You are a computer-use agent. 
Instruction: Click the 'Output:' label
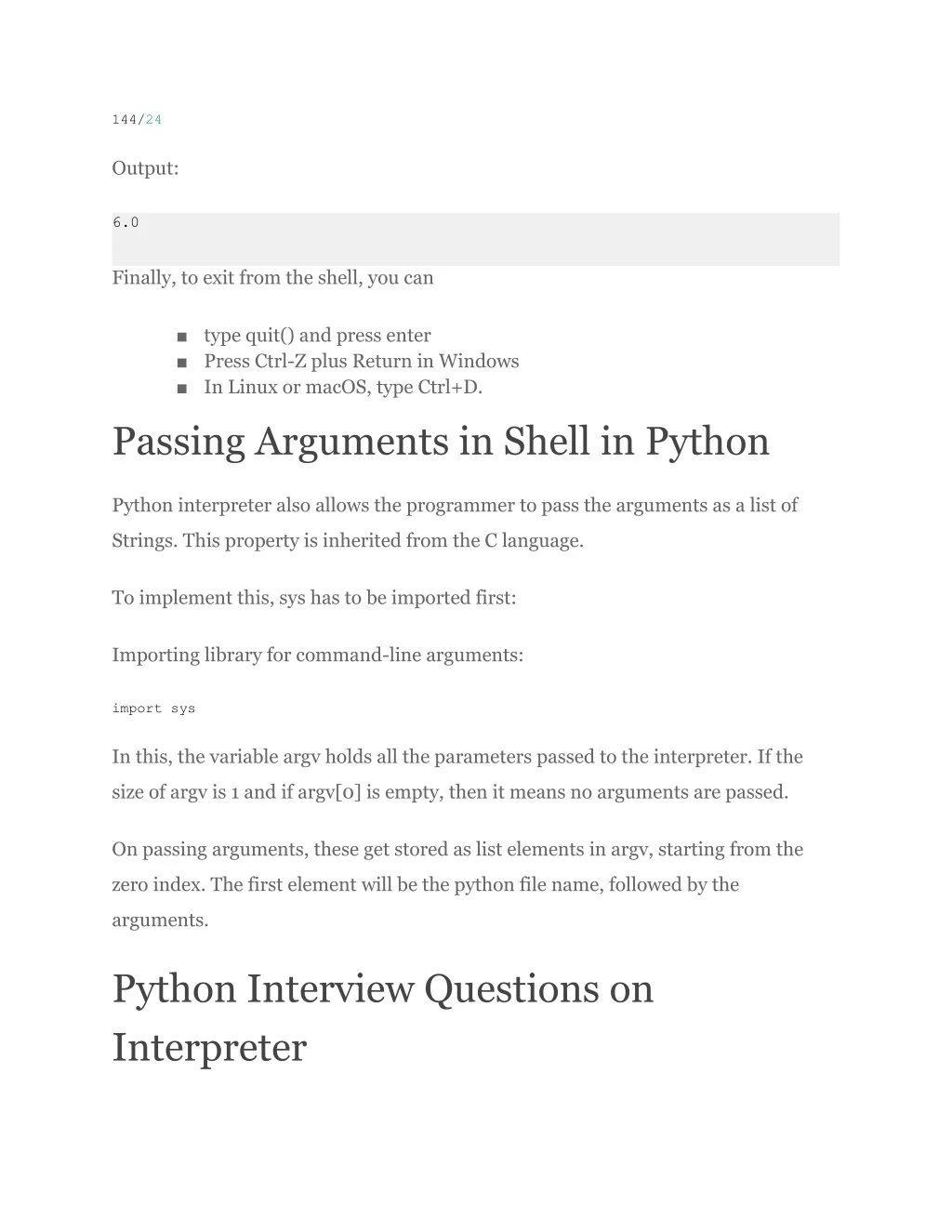(x=145, y=168)
